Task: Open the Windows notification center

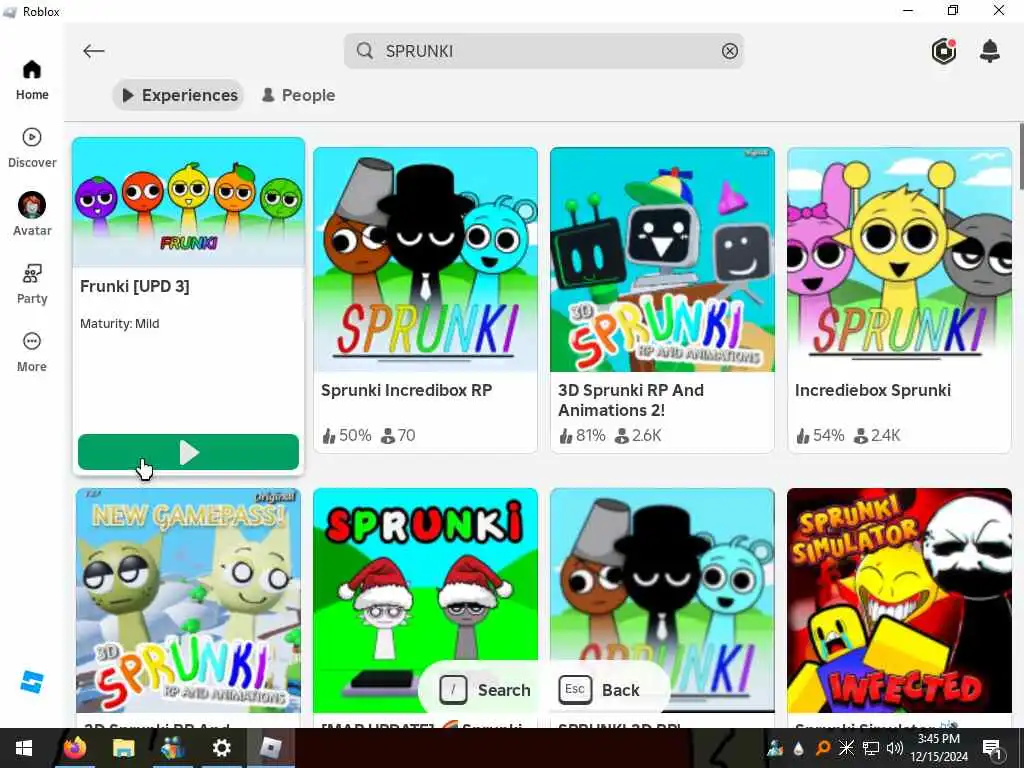Action: click(992, 748)
